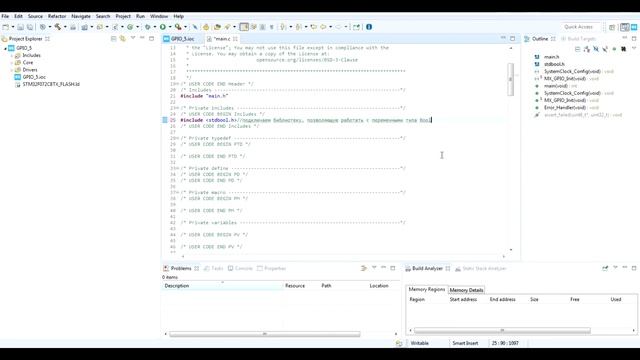Open the File menu

pyautogui.click(x=5, y=16)
